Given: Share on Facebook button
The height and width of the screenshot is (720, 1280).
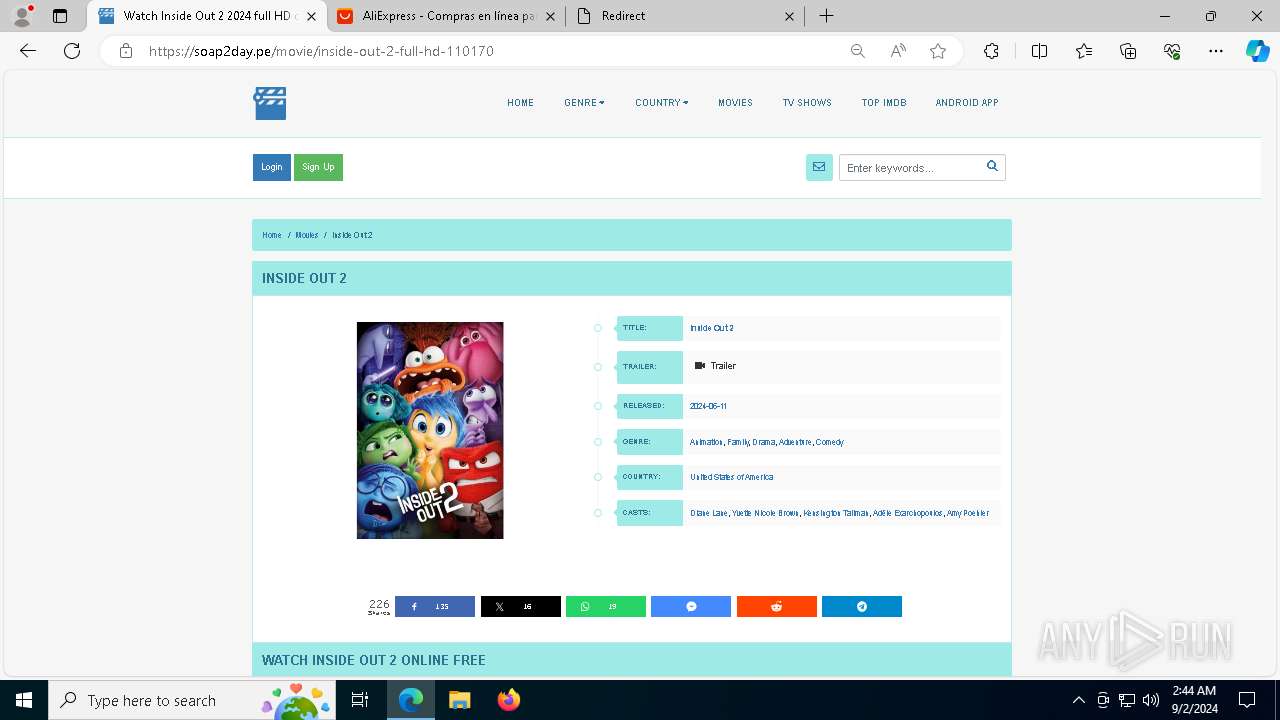Looking at the screenshot, I should pyautogui.click(x=435, y=607).
